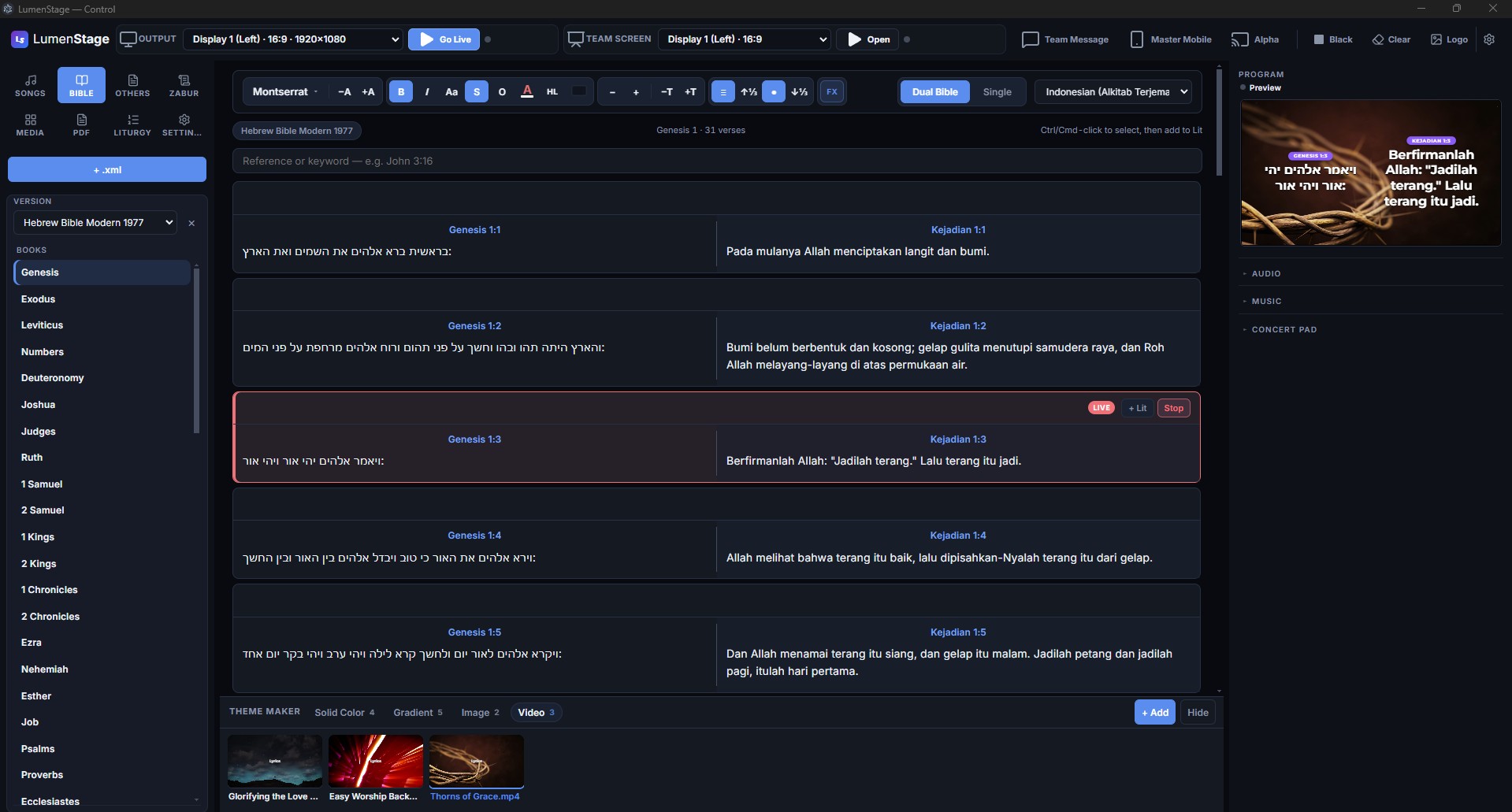Image resolution: width=1512 pixels, height=812 pixels.
Task: Expand the Audio panel
Action: 1265,273
